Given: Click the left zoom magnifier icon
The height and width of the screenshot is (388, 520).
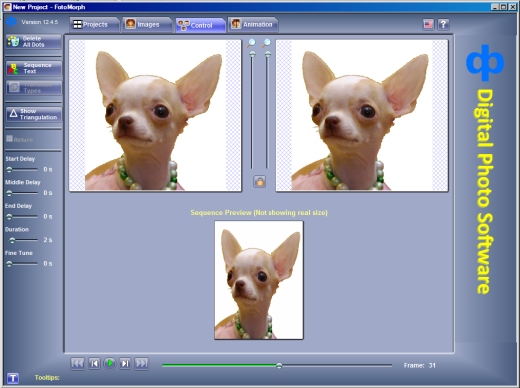Looking at the screenshot, I should pos(252,43).
